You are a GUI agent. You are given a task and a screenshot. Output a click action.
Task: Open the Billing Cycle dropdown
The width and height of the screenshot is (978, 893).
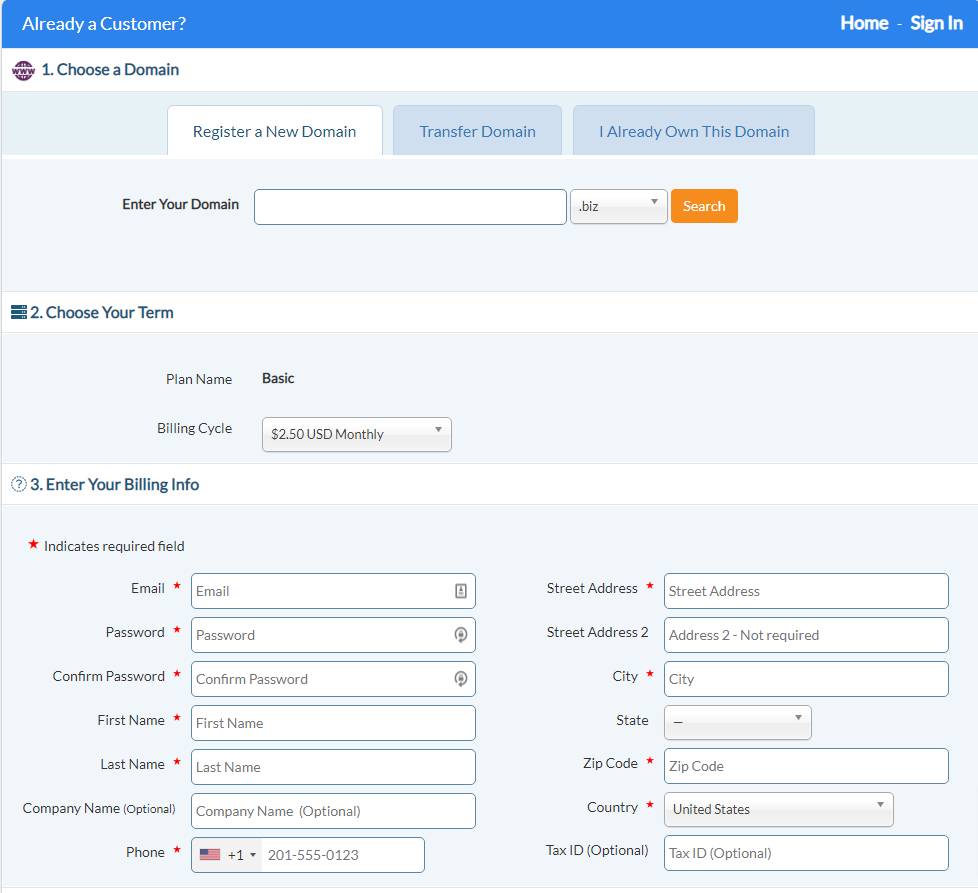click(357, 434)
